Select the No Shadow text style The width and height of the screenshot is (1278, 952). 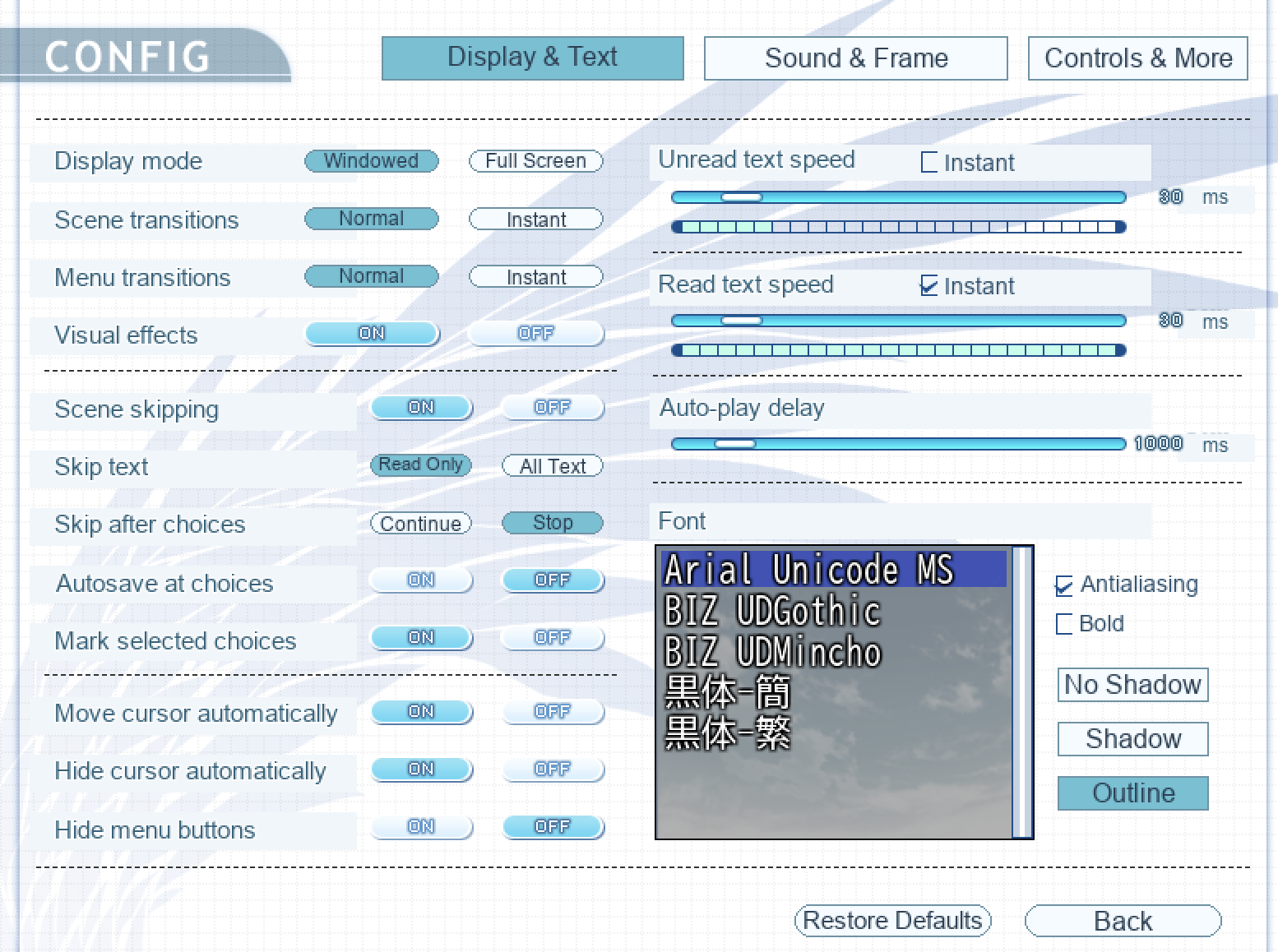pyautogui.click(x=1132, y=685)
